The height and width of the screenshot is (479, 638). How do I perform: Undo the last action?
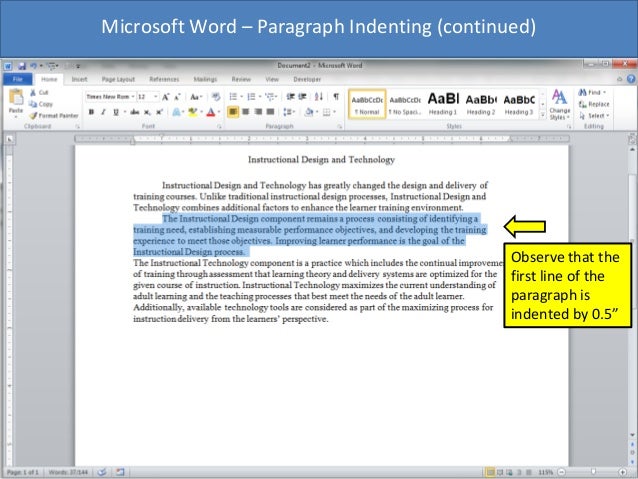tap(33, 66)
